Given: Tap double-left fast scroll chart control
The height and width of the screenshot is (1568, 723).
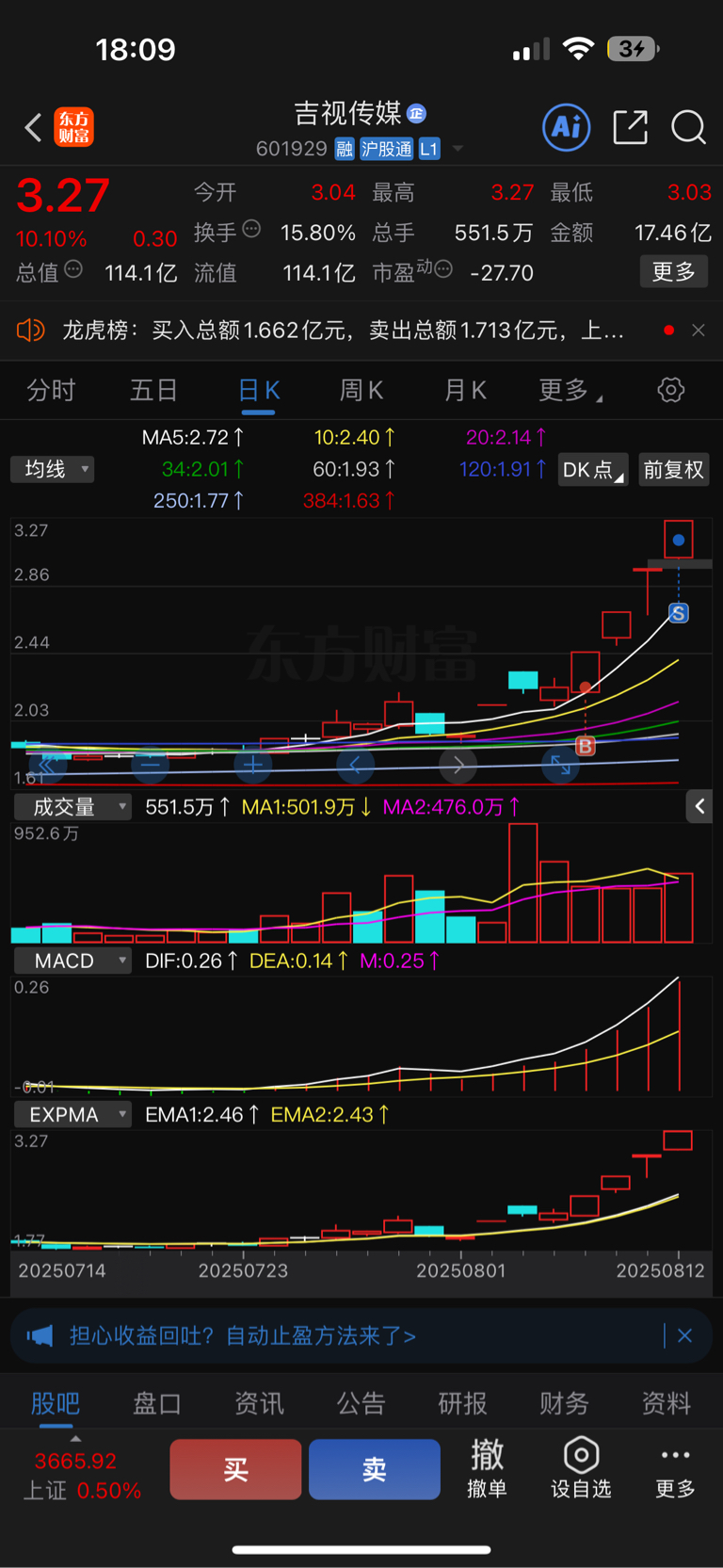Looking at the screenshot, I should 47,766.
